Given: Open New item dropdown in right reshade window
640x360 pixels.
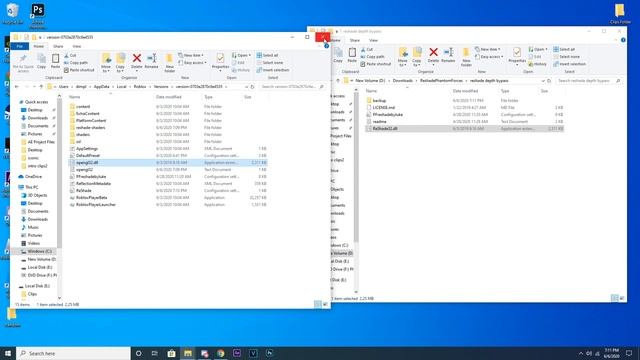Looking at the screenshot, I should click(x=488, y=49).
